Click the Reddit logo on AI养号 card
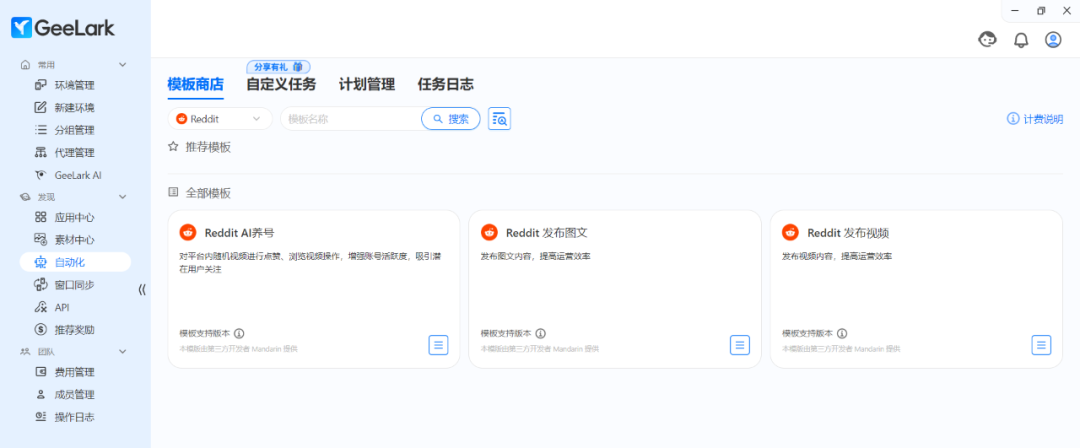 coord(188,232)
